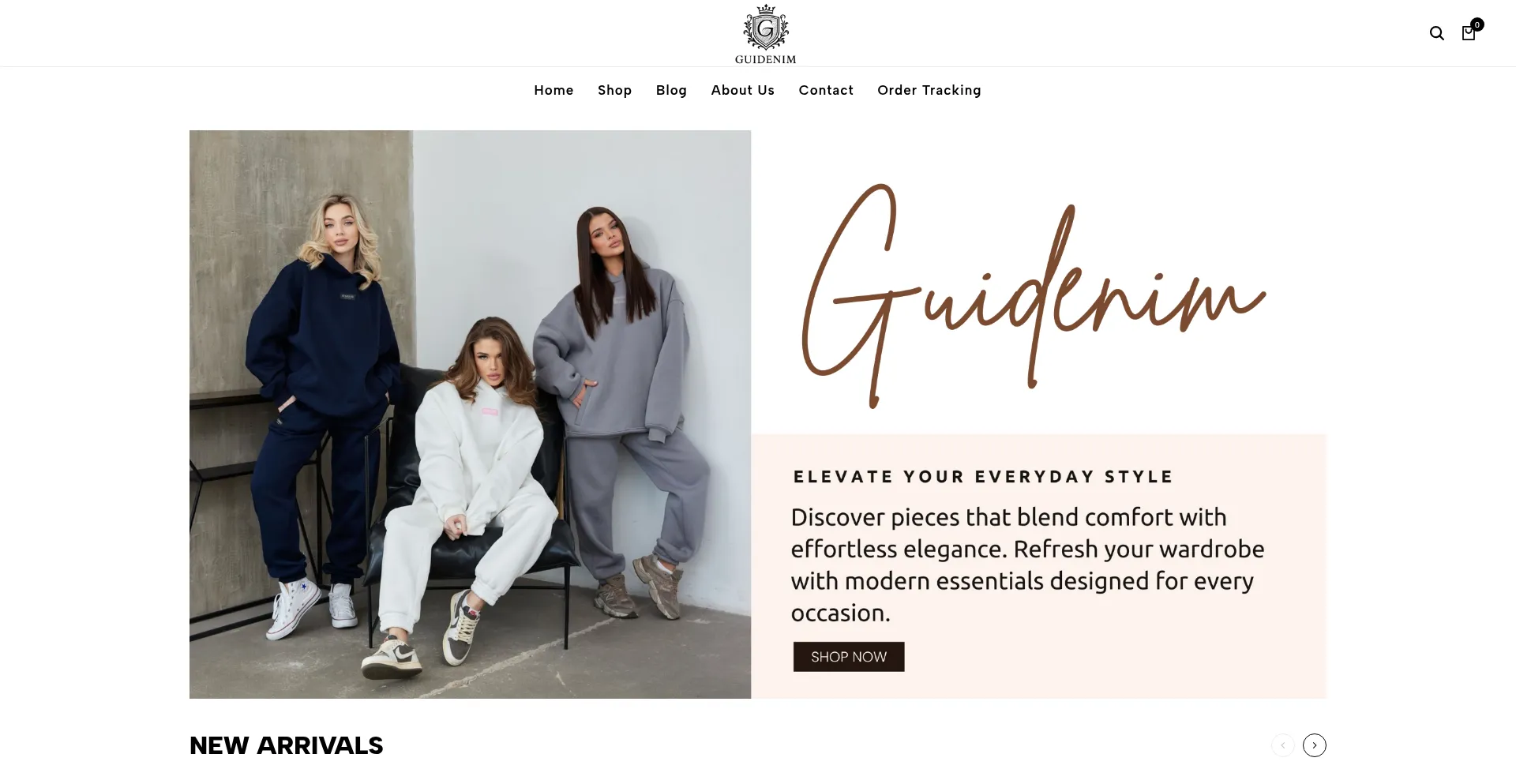This screenshot has width=1516, height=784.
Task: Visit the About Us page
Action: click(742, 90)
